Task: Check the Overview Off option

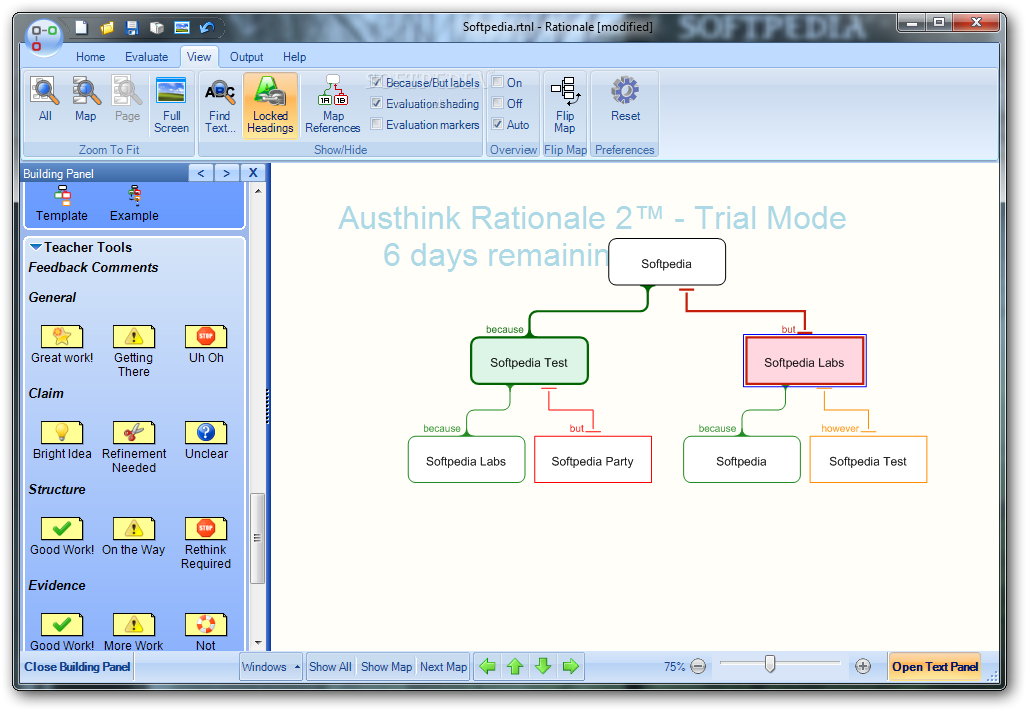Action: click(x=498, y=103)
